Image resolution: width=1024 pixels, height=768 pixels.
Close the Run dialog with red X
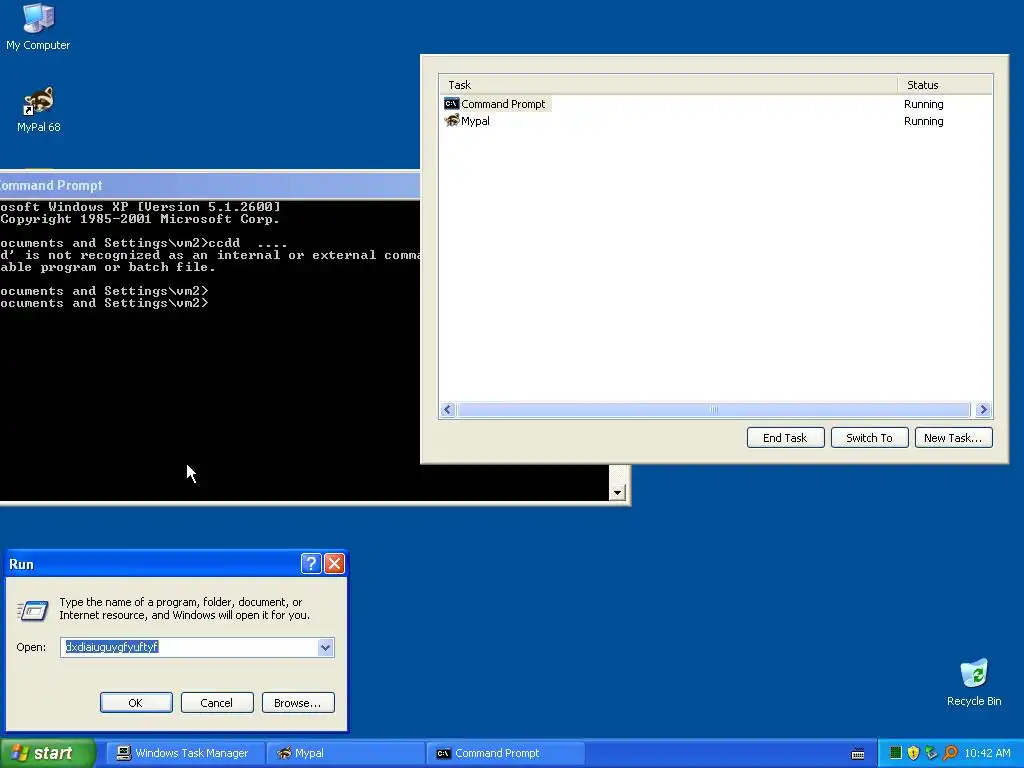coord(334,563)
